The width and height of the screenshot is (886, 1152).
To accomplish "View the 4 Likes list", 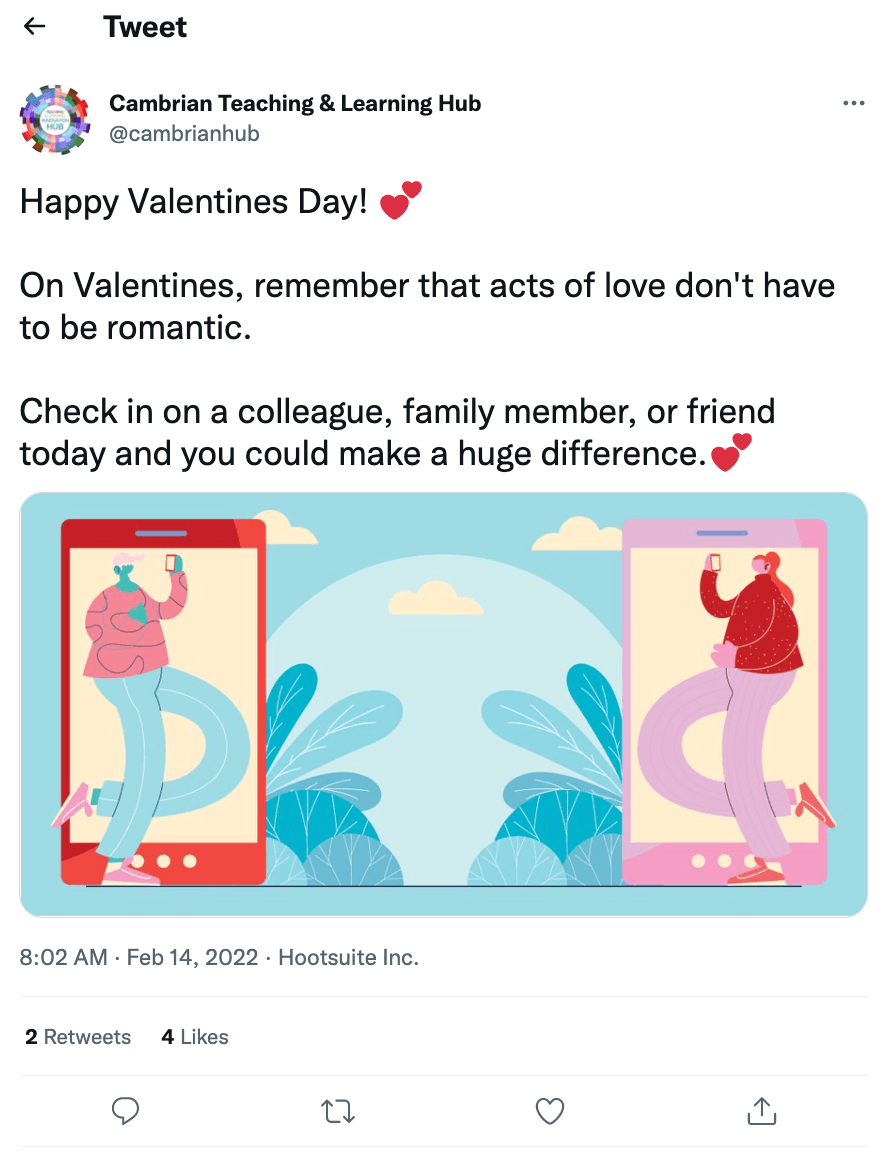I will (x=195, y=1037).
